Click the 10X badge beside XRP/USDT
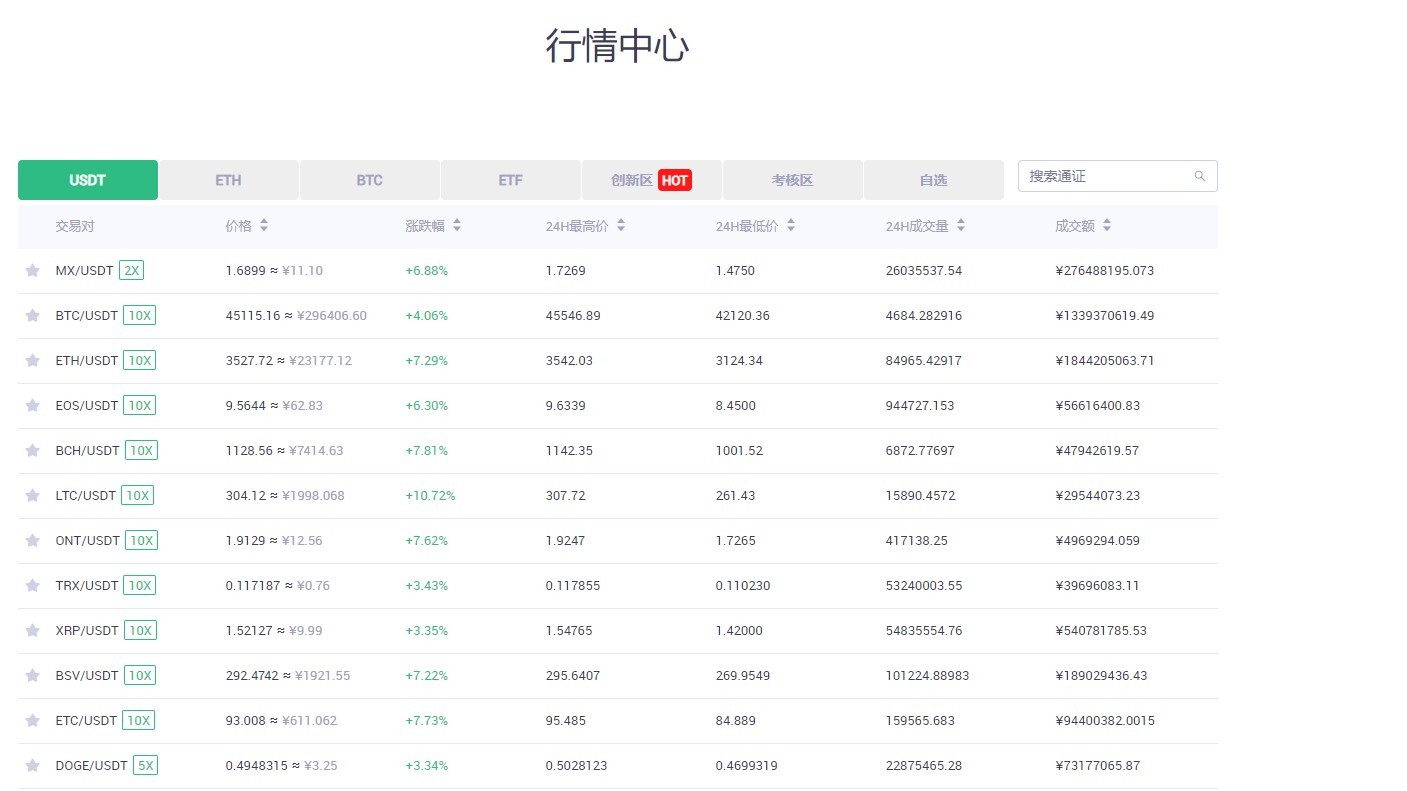1407x791 pixels. click(x=140, y=630)
